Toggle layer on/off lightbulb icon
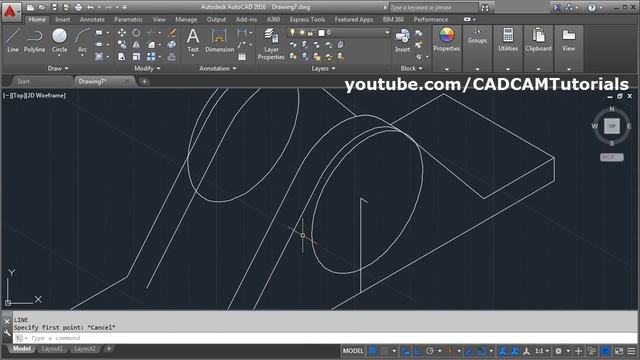The image size is (640, 360). [x=292, y=32]
